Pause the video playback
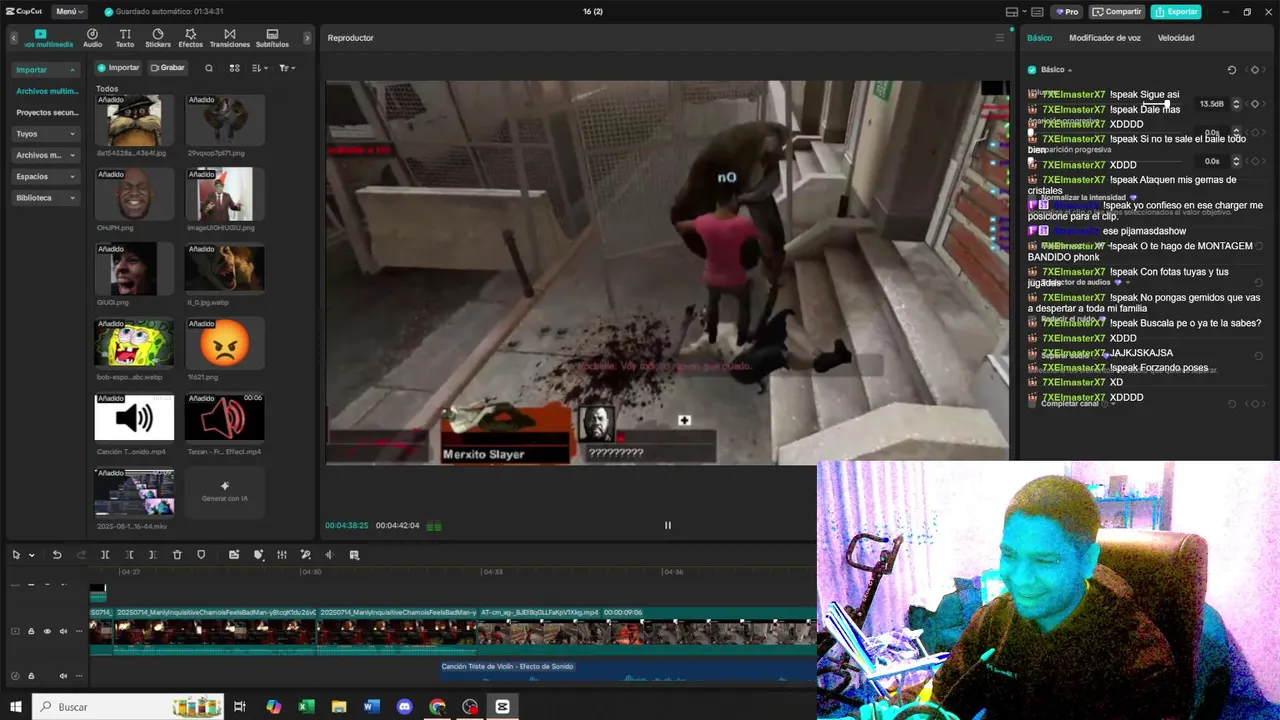1280x720 pixels. (x=668, y=525)
